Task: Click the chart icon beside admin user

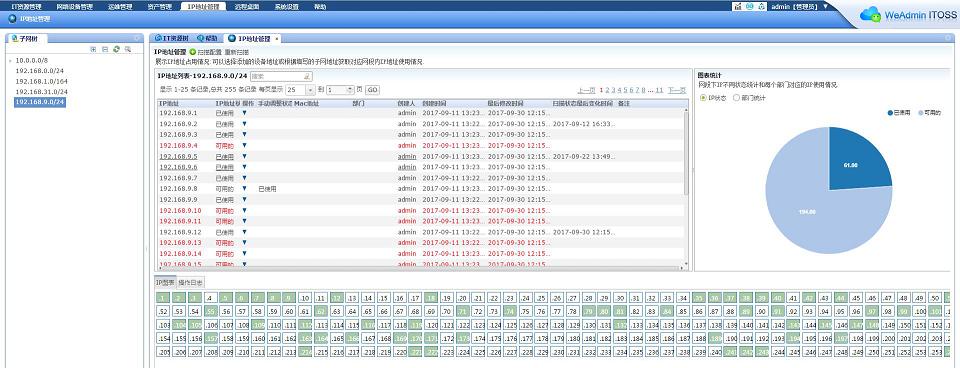Action: point(738,6)
